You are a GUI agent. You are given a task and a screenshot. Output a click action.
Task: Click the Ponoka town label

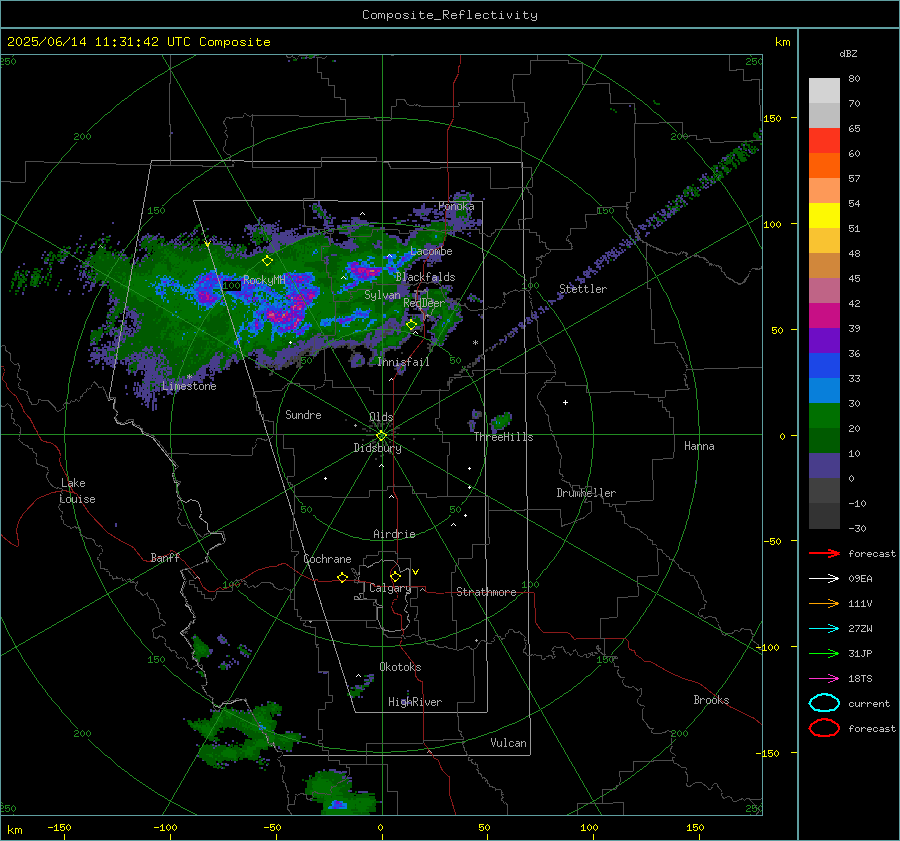point(456,206)
